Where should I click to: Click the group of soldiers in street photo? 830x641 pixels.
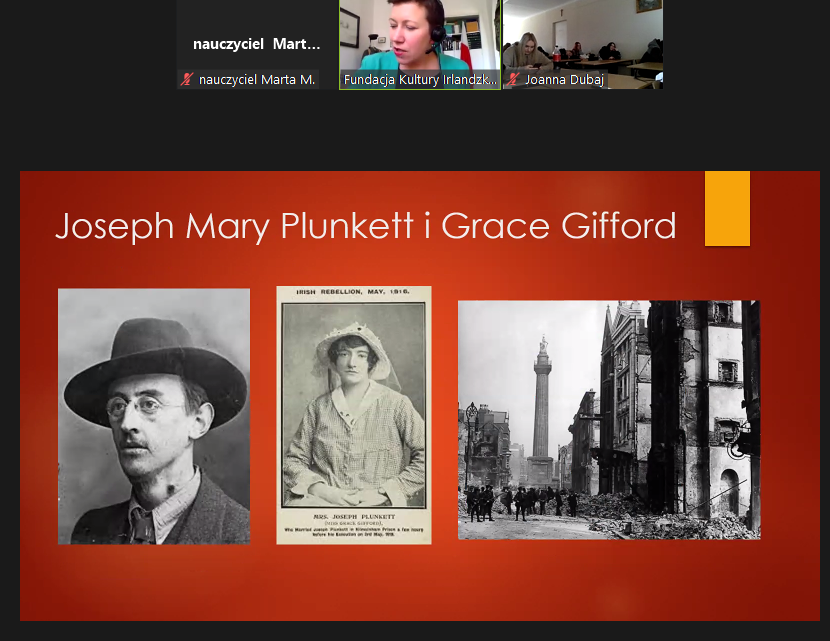coord(515,500)
